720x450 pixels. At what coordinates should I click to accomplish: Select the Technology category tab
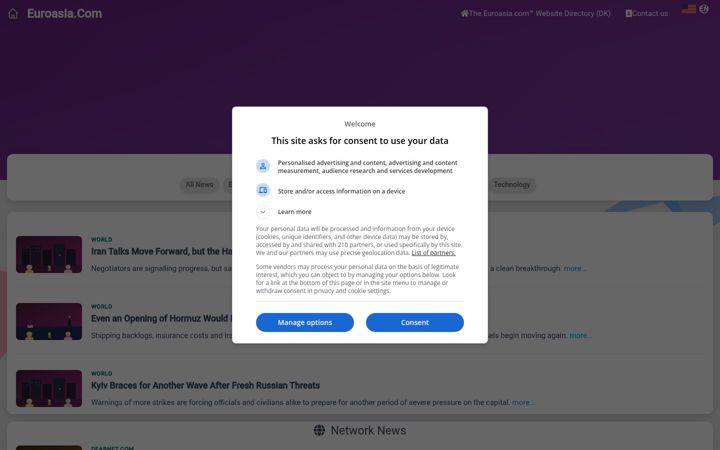pyautogui.click(x=512, y=185)
